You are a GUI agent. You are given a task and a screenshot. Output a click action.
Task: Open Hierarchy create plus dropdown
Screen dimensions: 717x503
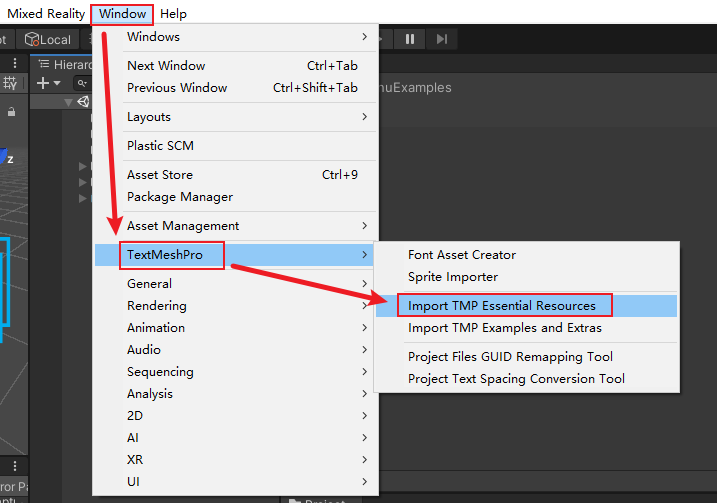coord(48,83)
